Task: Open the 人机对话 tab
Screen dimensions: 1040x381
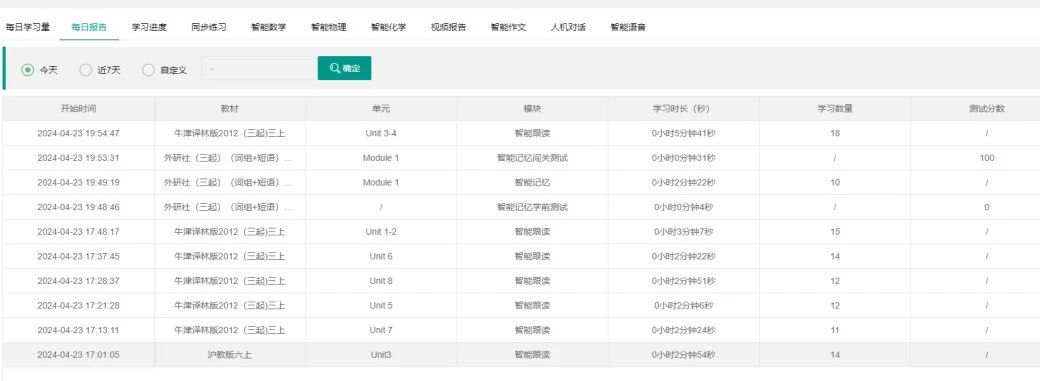Action: pos(568,27)
